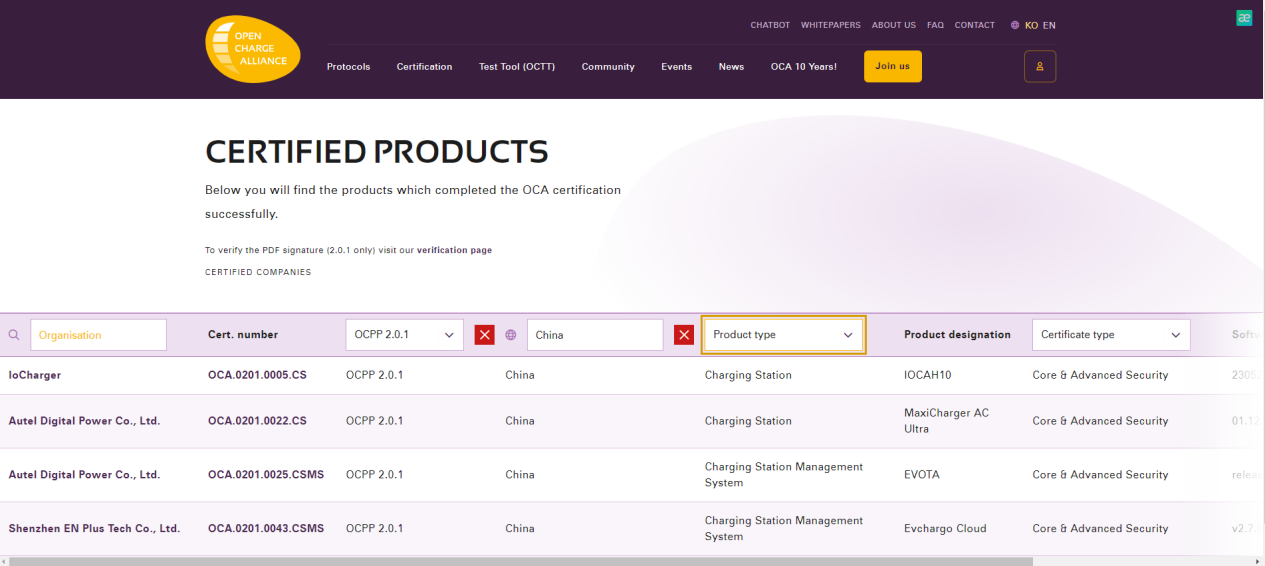Screen dimensions: 1265x566
Task: Open the user account icon button
Action: coord(1039,66)
